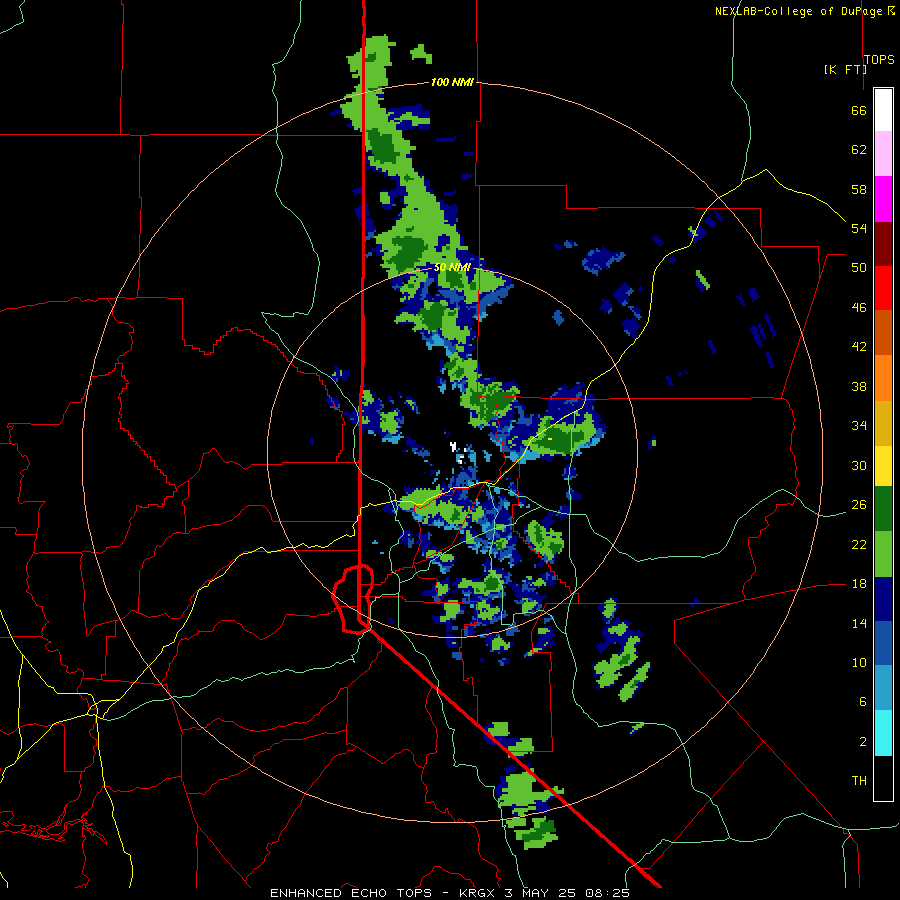Click the 18 value on the scale

coord(859,584)
